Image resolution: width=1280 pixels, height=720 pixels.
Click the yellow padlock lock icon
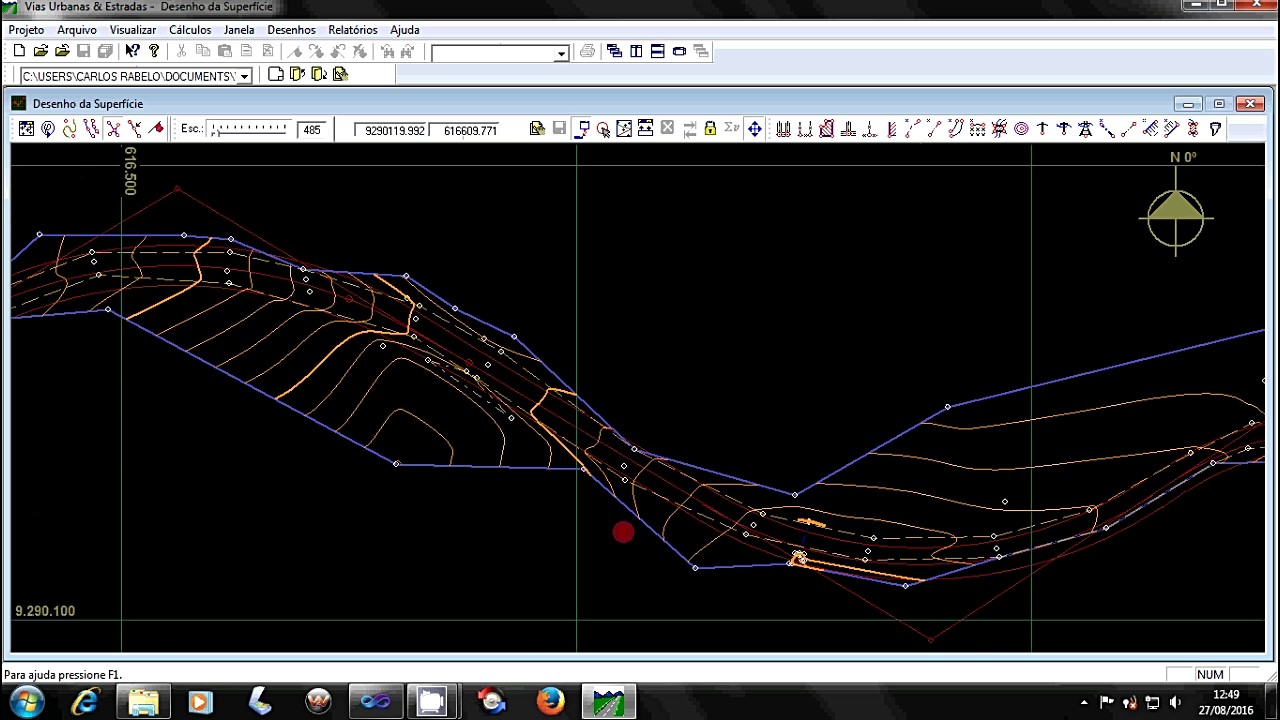[710, 129]
